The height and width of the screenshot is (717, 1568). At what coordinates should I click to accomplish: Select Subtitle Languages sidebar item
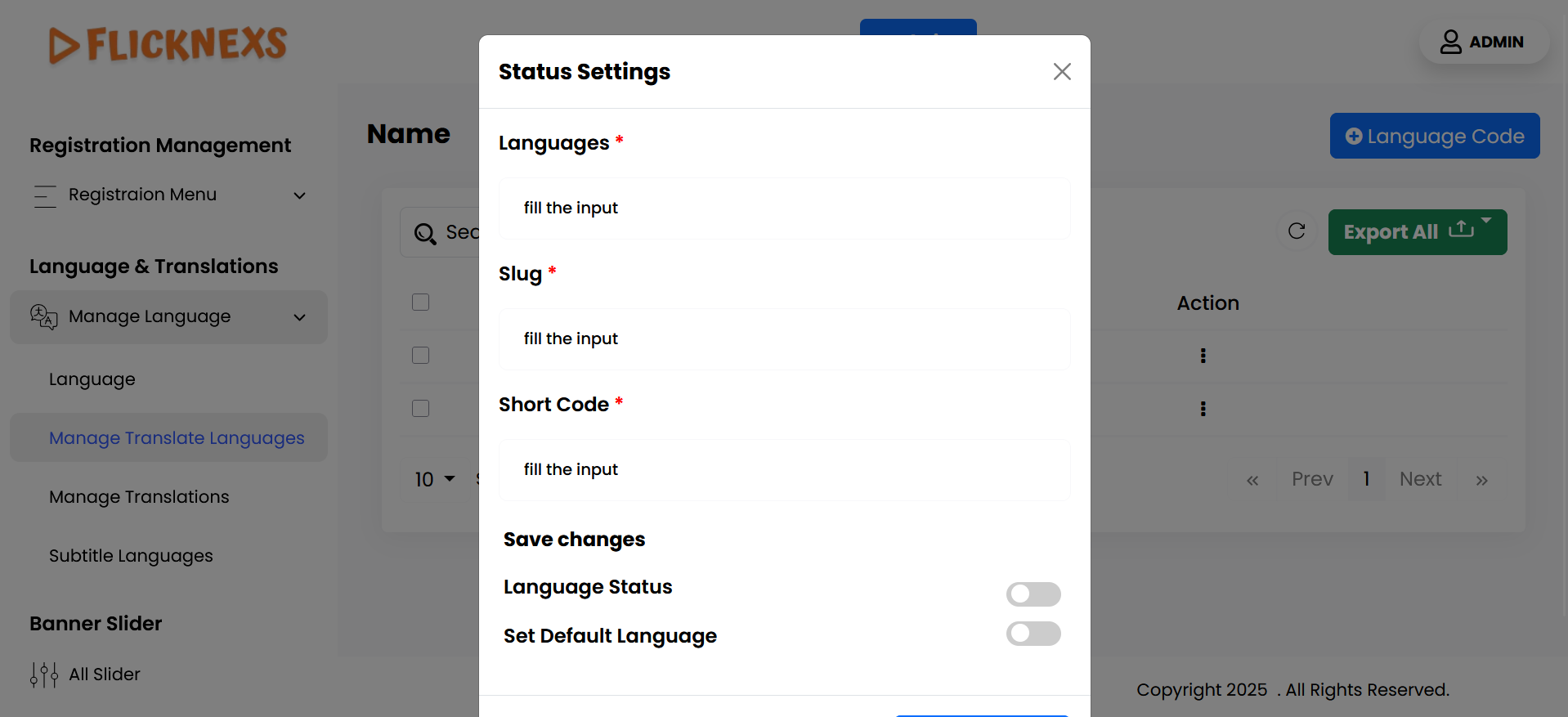coord(131,556)
